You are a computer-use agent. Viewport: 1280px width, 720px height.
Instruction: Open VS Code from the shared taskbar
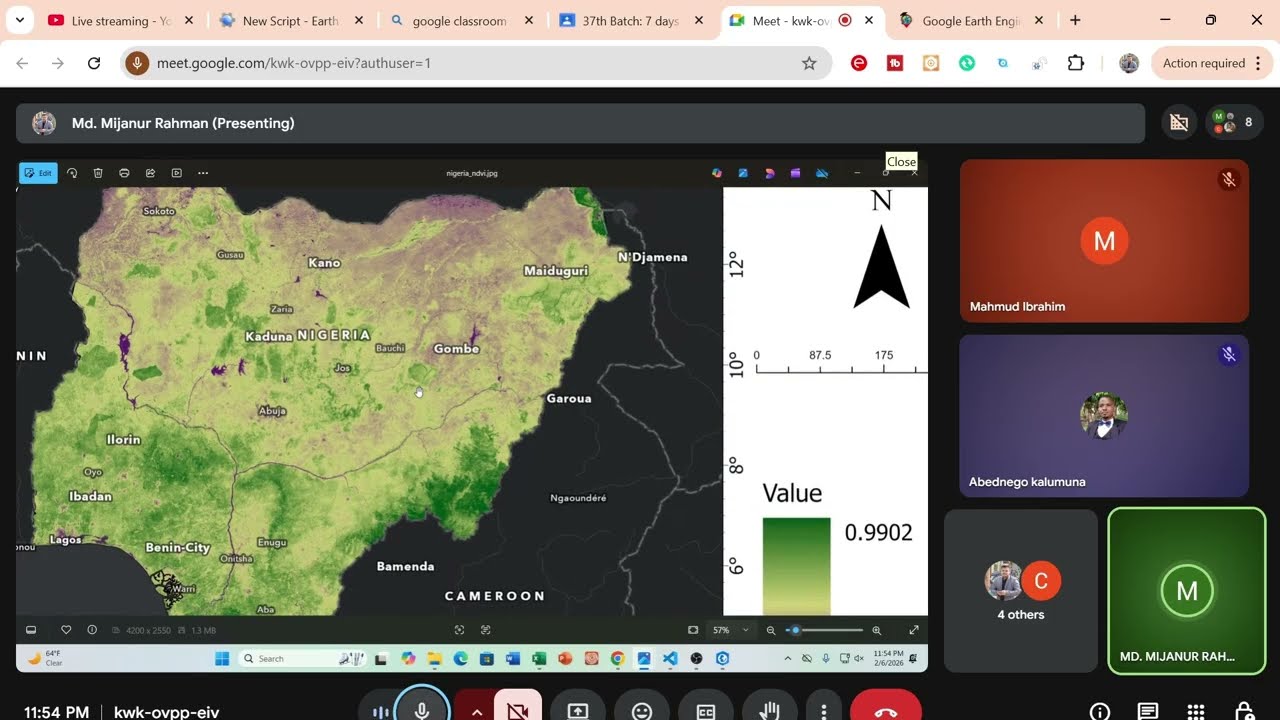[x=670, y=658]
